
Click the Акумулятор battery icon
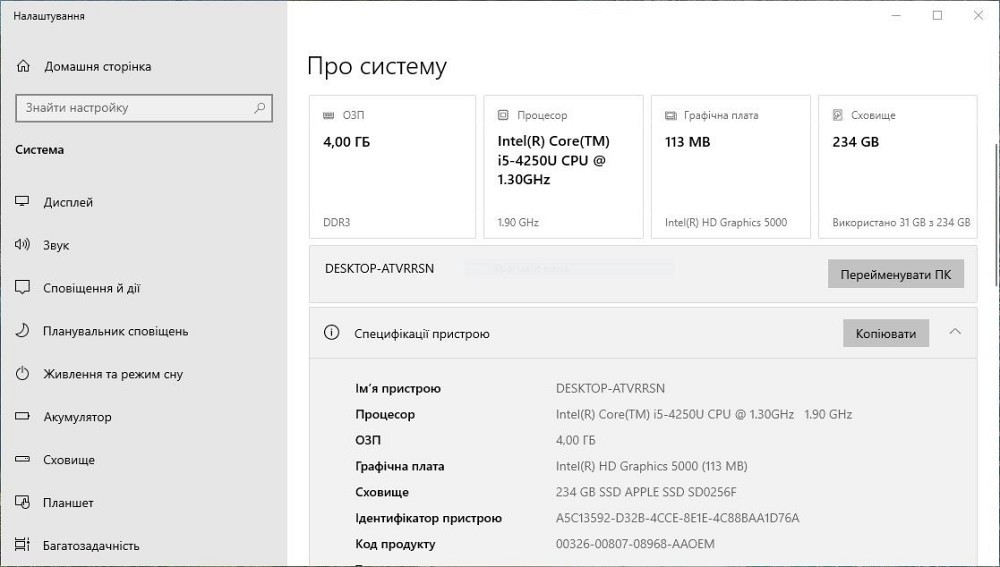pyautogui.click(x=22, y=416)
